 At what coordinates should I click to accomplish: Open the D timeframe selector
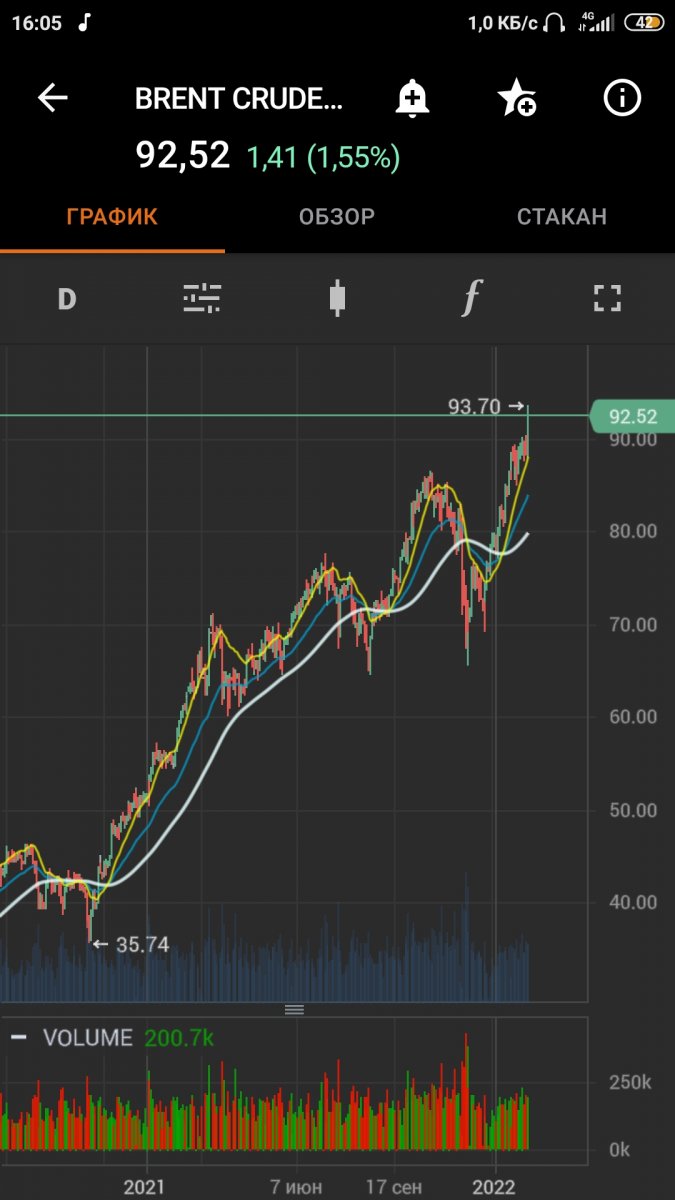click(x=67, y=298)
